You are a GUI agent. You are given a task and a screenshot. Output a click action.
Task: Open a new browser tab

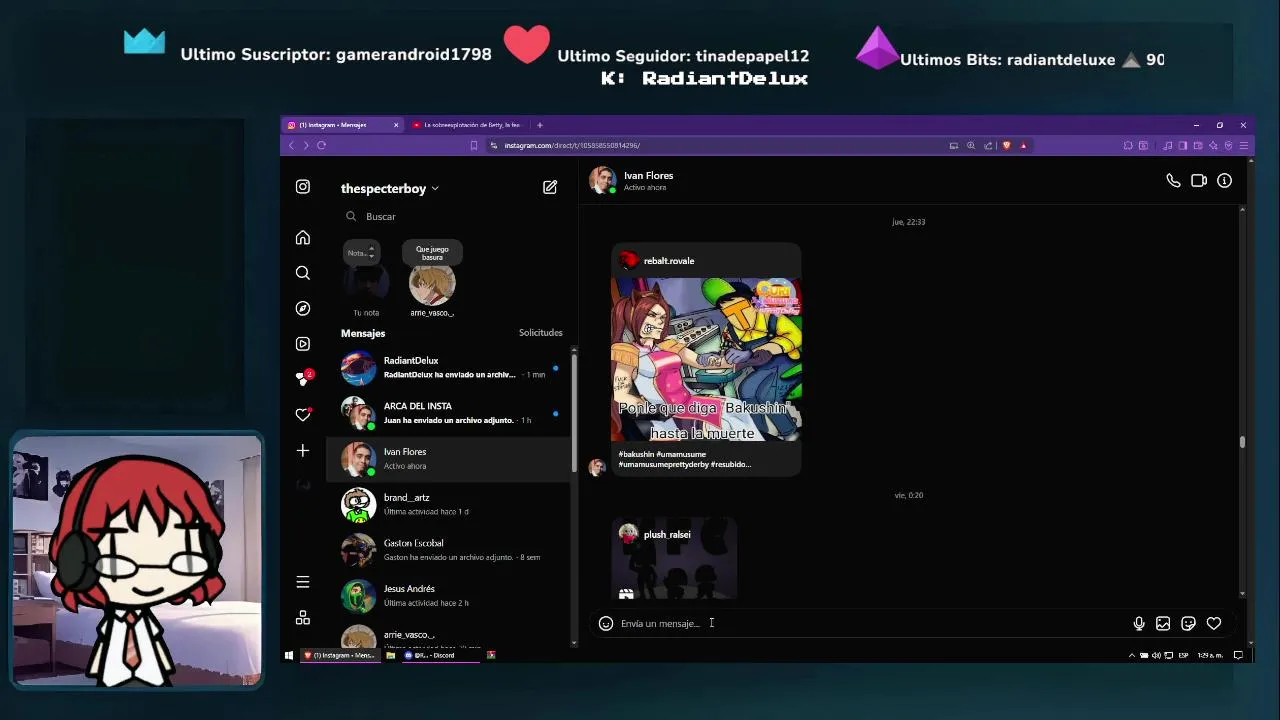[x=539, y=125]
